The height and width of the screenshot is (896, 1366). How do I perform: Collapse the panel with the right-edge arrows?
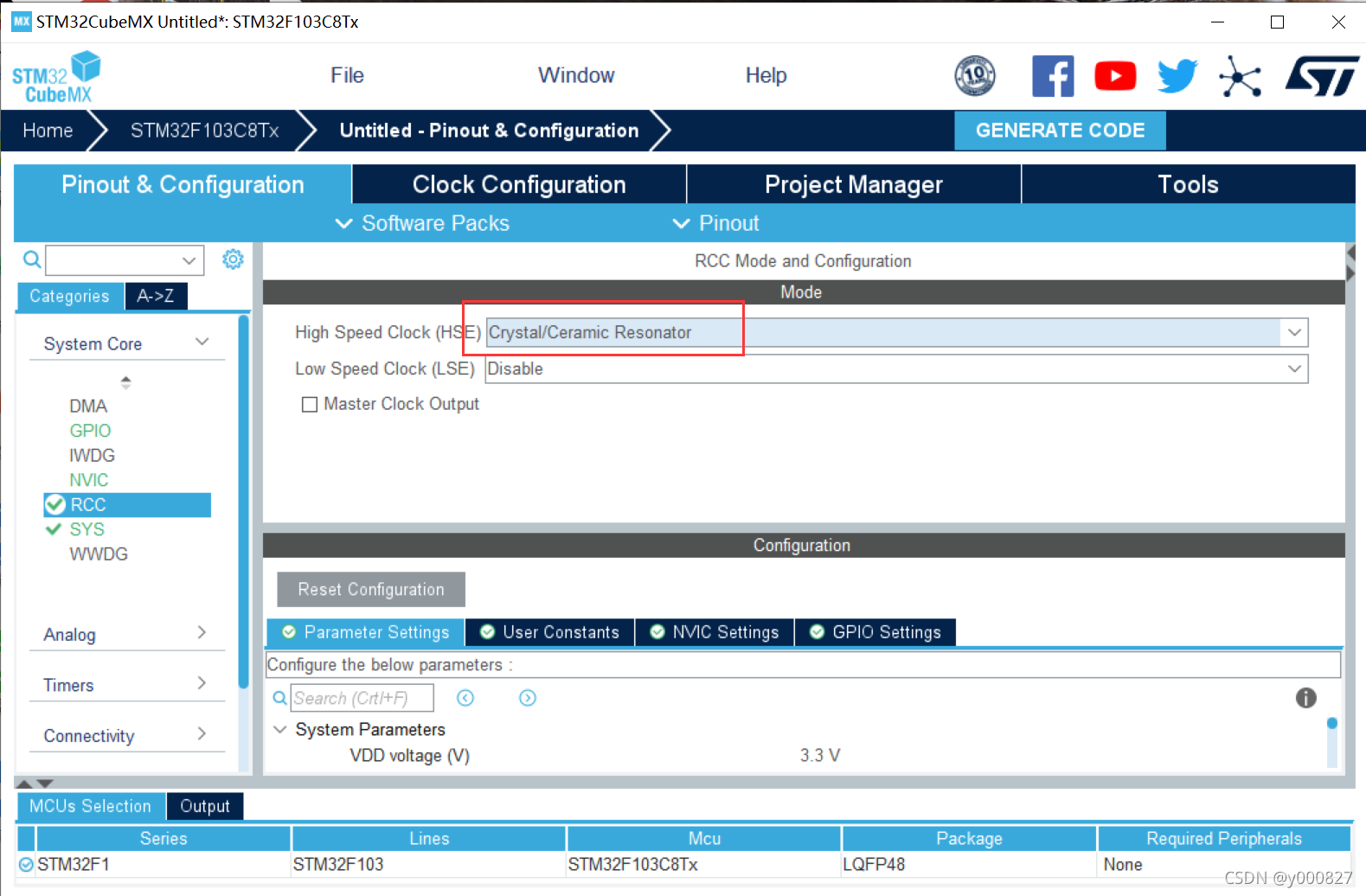(x=1350, y=263)
